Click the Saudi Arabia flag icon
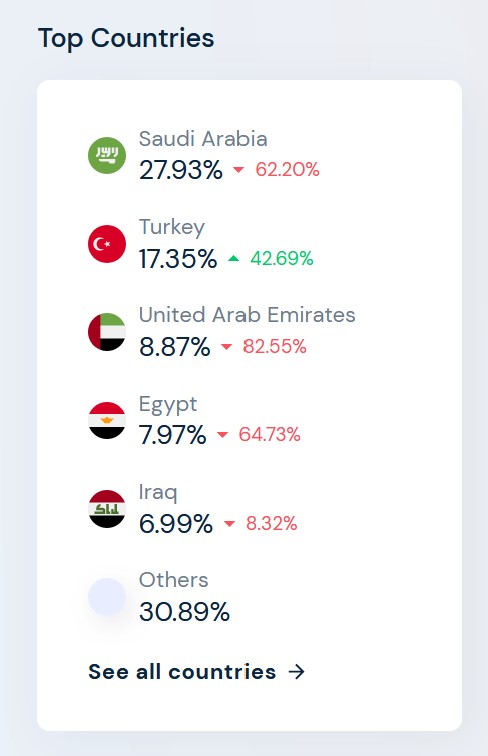The height and width of the screenshot is (756, 488). tap(107, 155)
